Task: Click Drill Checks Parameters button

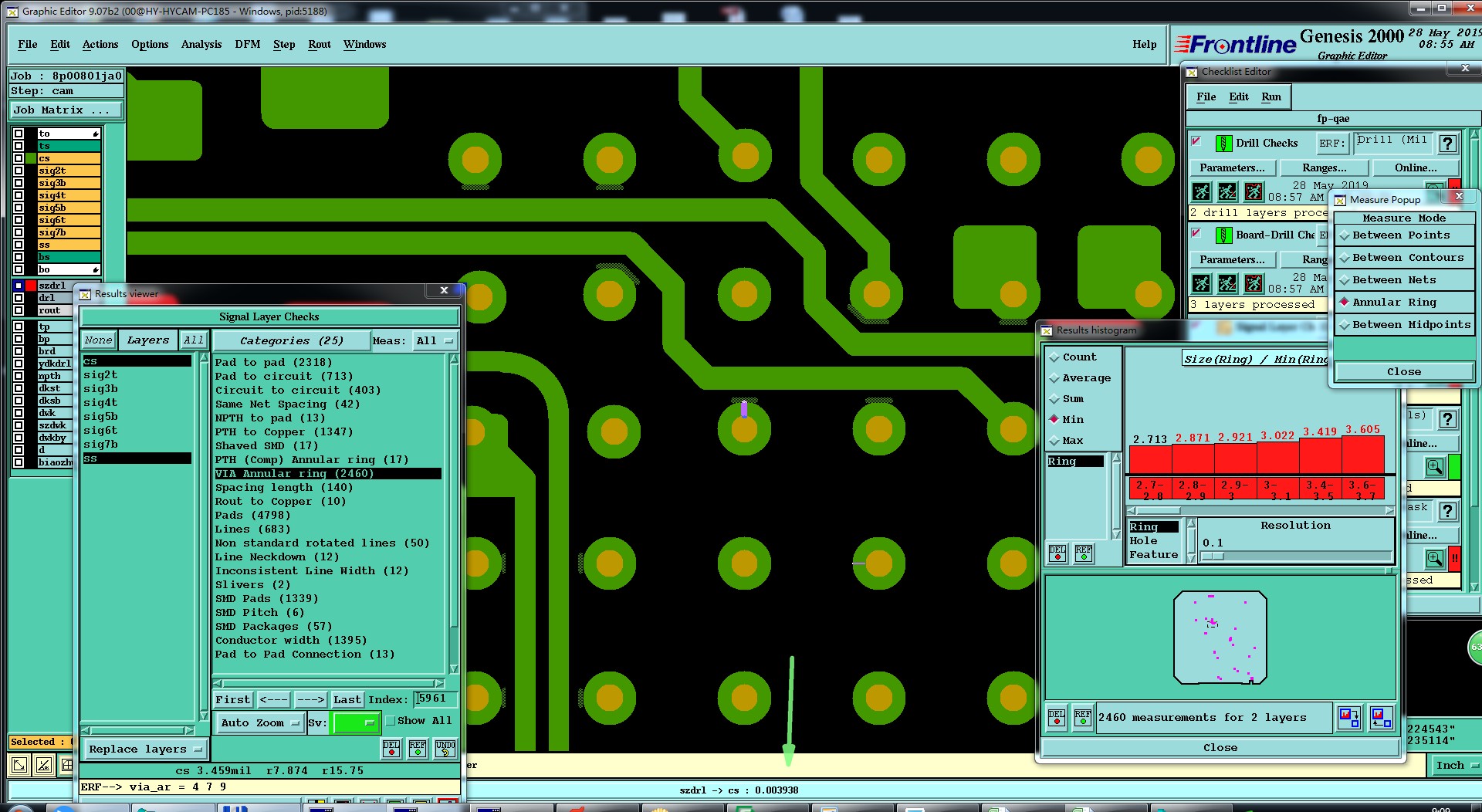Action: point(1232,167)
